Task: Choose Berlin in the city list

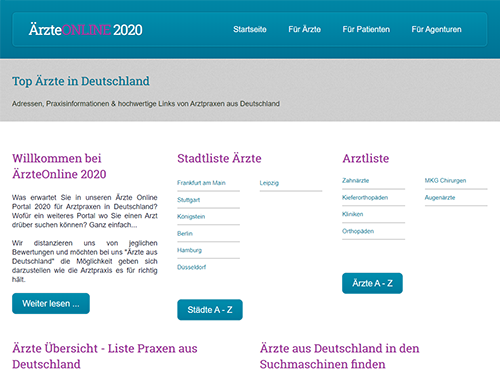Action: tap(185, 233)
